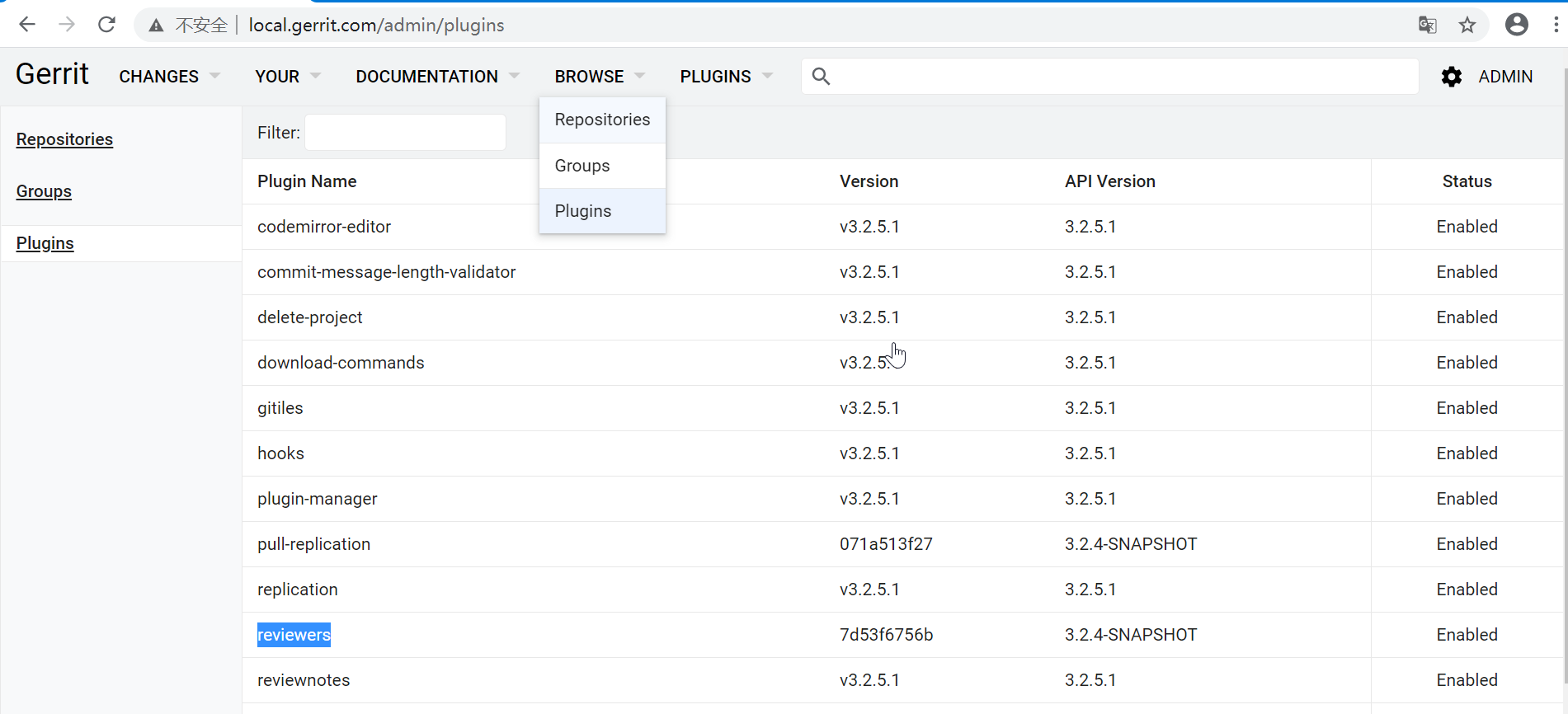
Task: Collapse the BROWSE dropdown menu
Action: [600, 77]
